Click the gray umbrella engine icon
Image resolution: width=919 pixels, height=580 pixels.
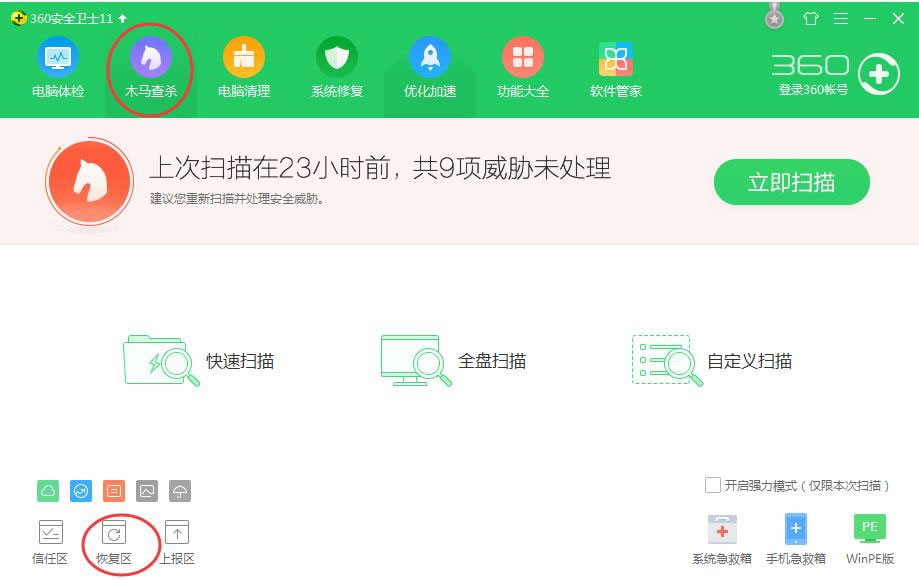(179, 491)
